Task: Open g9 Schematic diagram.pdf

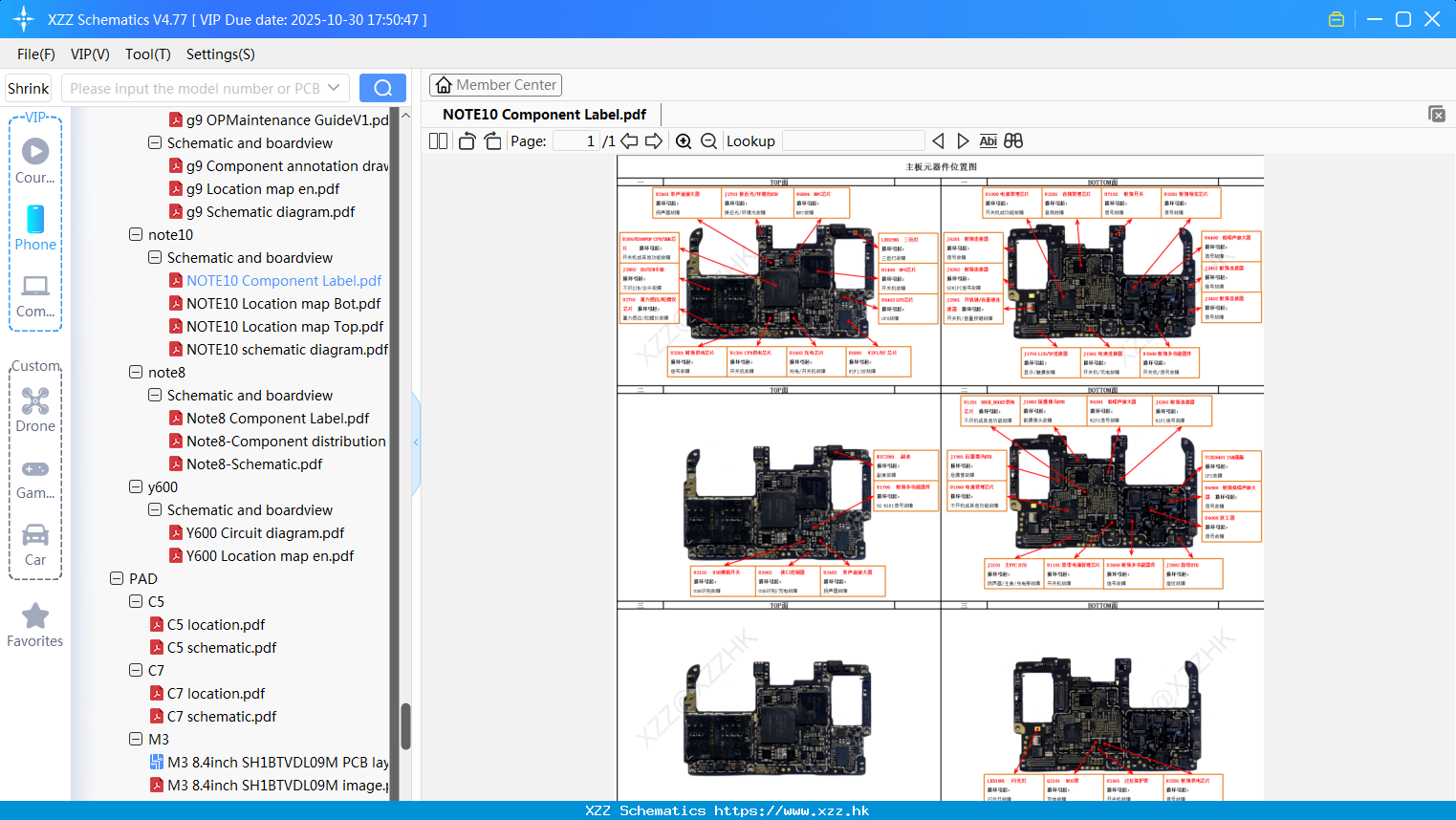Action: pos(271,212)
